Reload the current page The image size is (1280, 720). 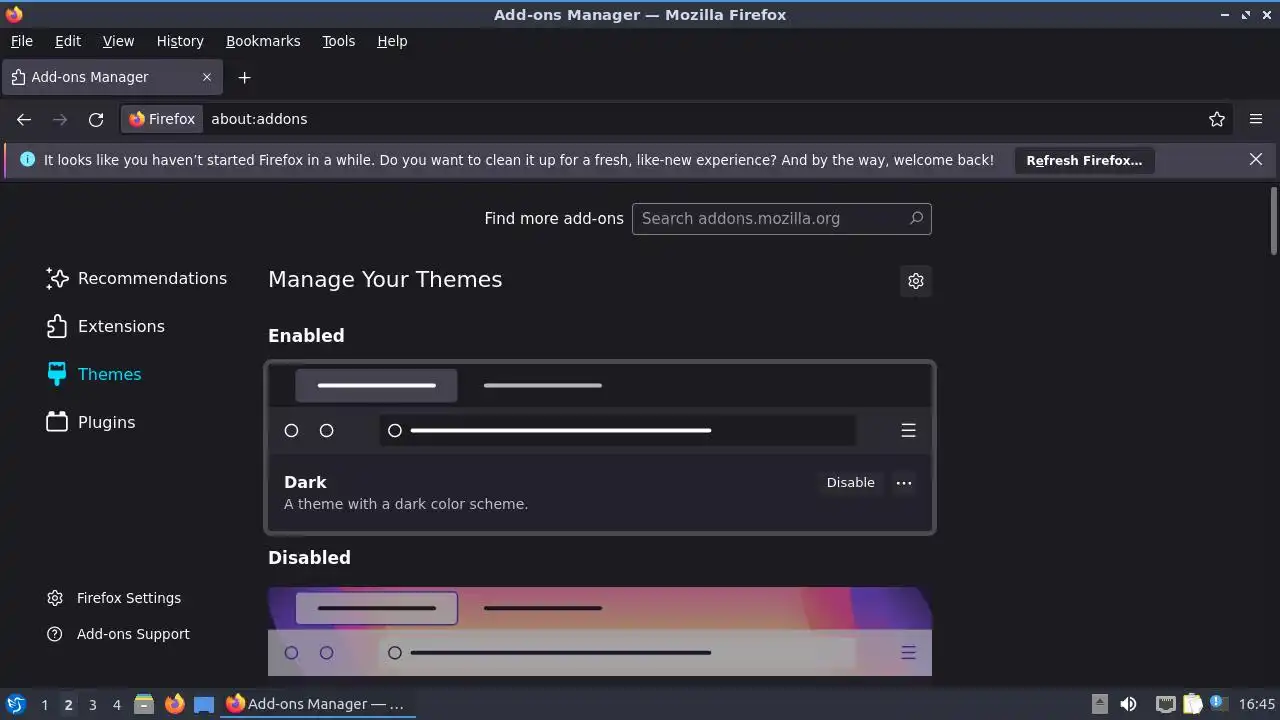coord(96,119)
